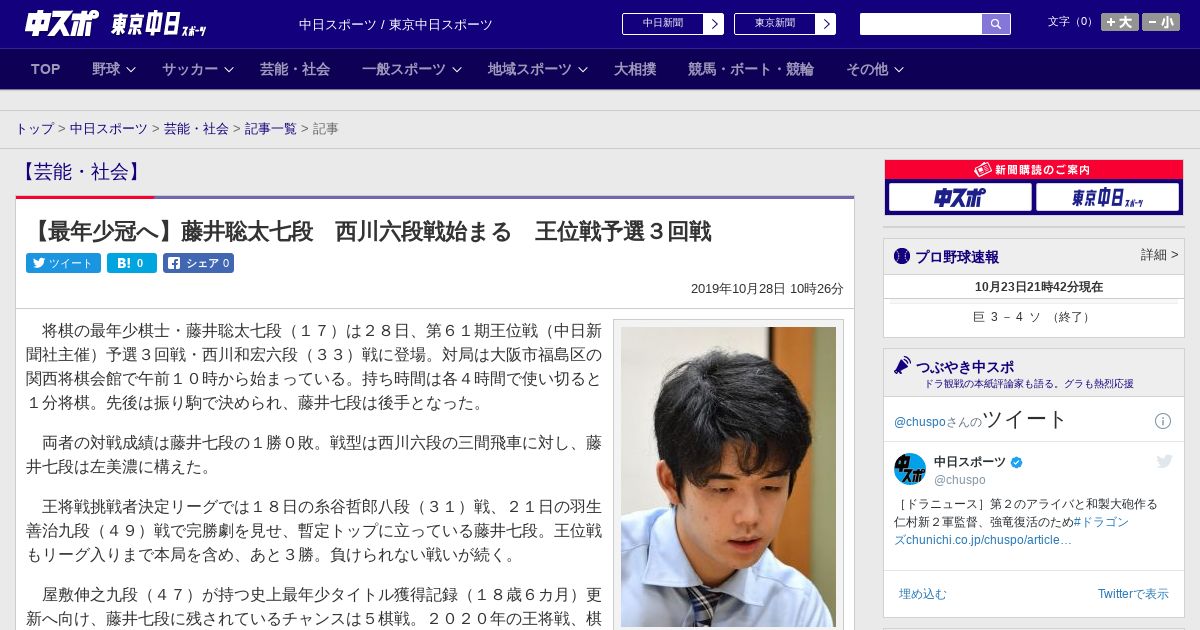
Task: Click the 東京中日スポーツ logo in header
Action: [159, 24]
